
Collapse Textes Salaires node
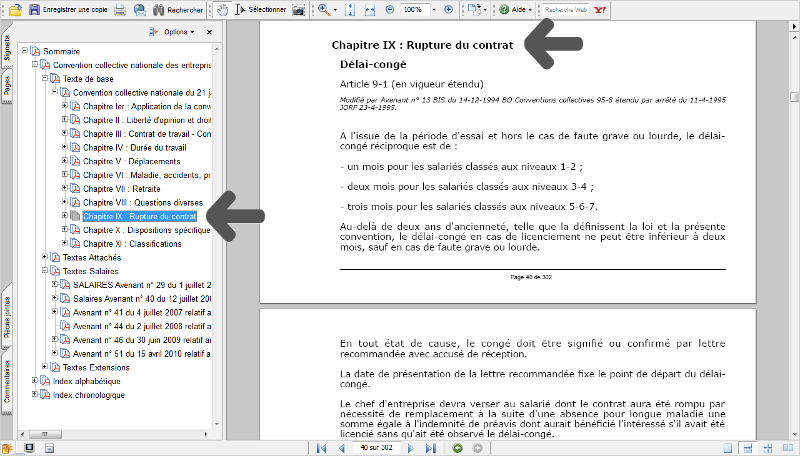45,271
